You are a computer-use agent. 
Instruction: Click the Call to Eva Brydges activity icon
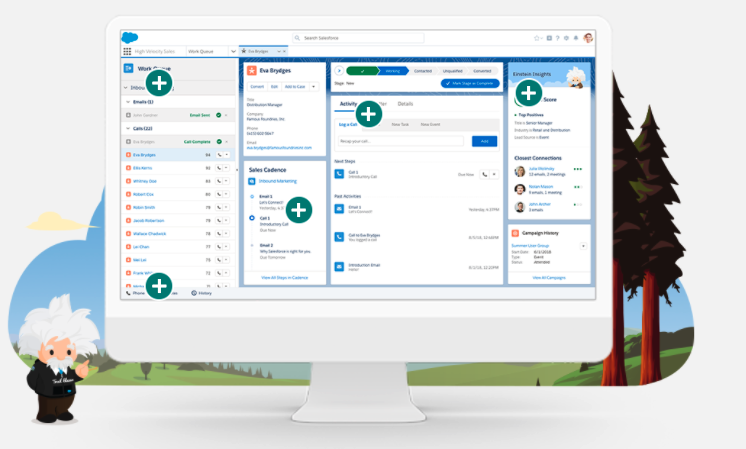339,236
